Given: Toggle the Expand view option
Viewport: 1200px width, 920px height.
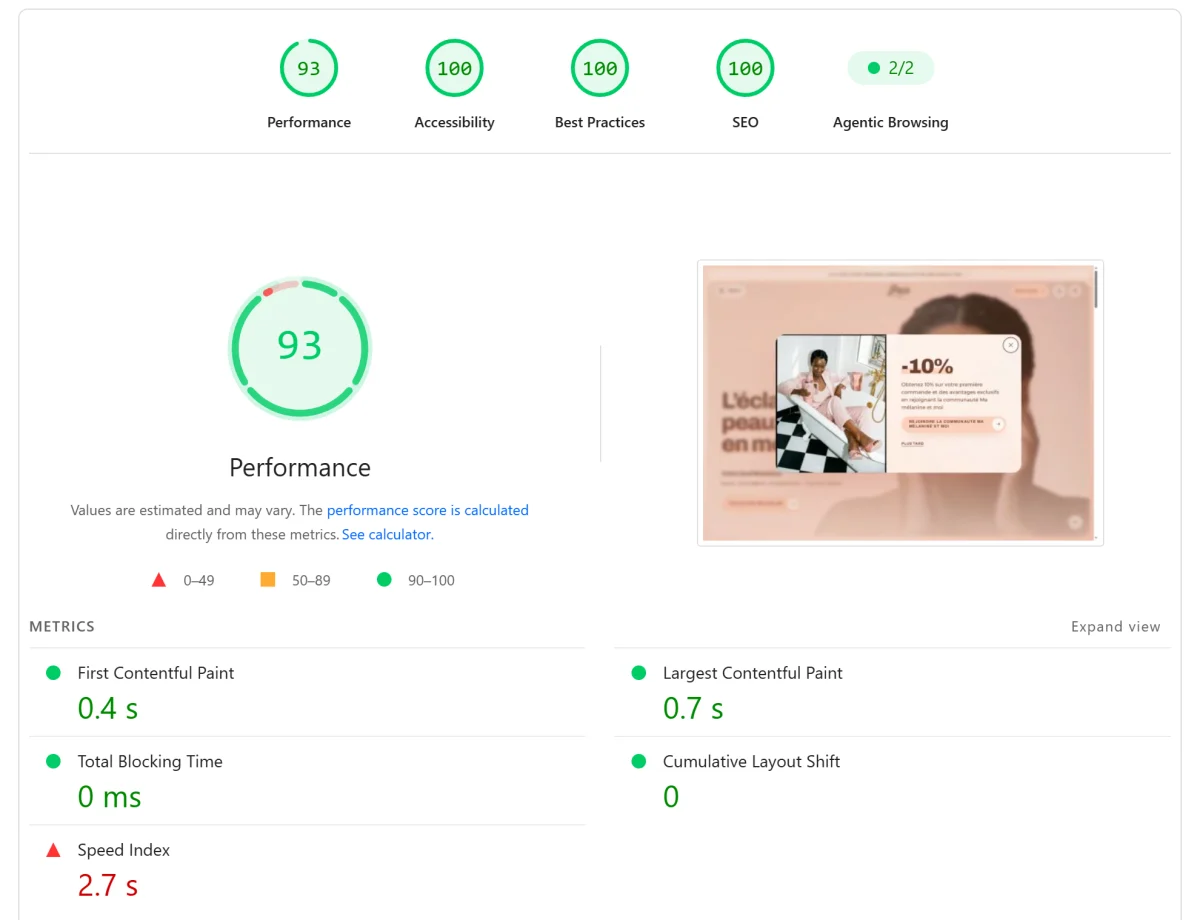Looking at the screenshot, I should 1116,627.
